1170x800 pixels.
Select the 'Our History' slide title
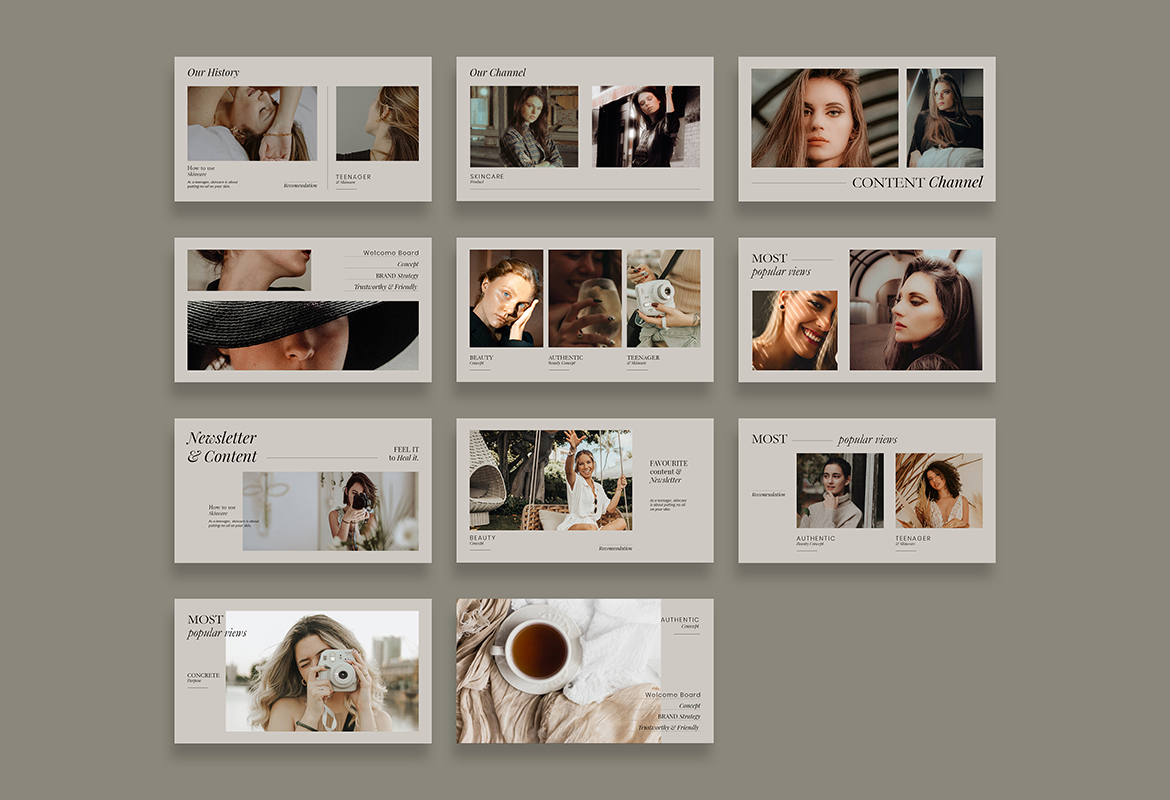click(x=213, y=72)
